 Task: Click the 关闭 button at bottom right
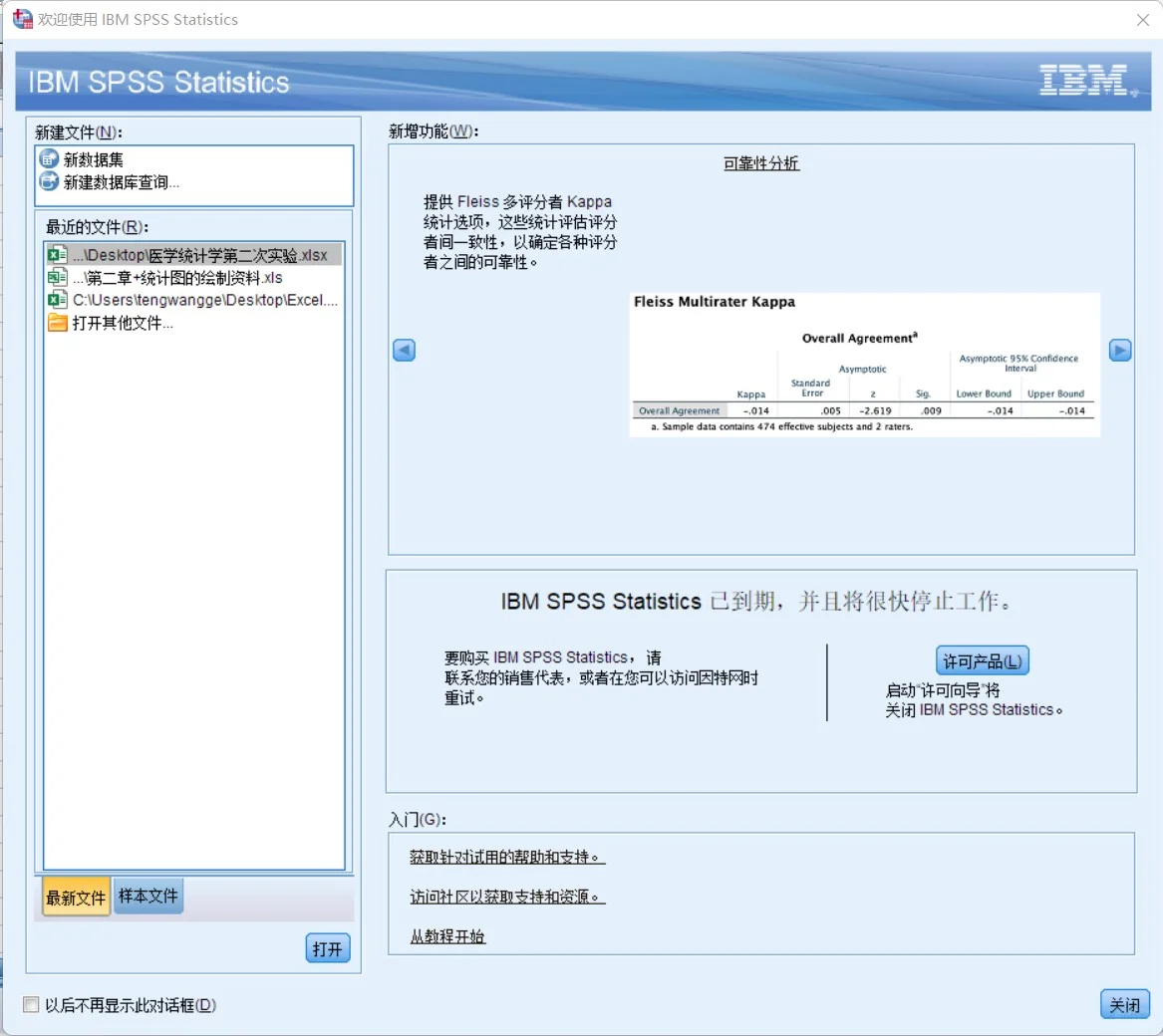pyautogui.click(x=1124, y=1004)
